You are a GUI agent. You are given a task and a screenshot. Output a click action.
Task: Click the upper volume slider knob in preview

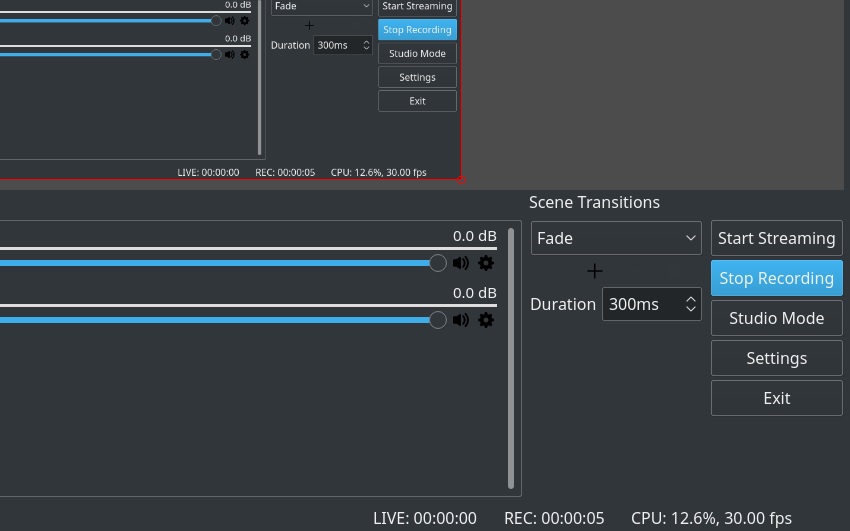click(216, 21)
